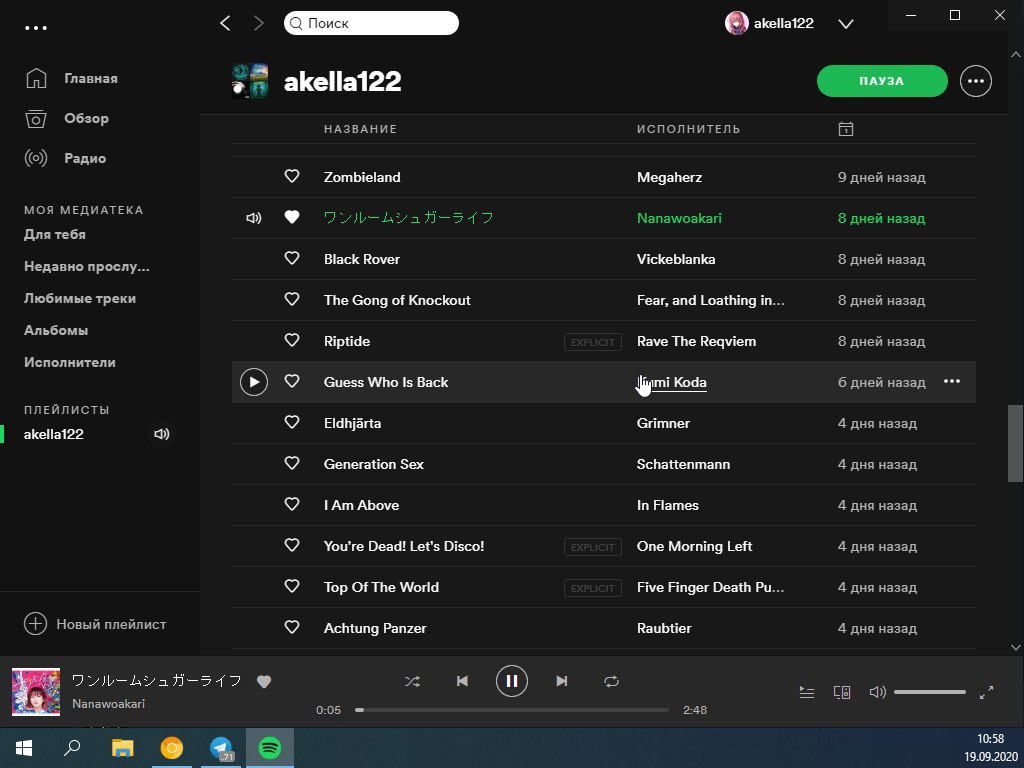Screen dimensions: 1024x768
Task: Seek within the track progress bar
Action: (x=512, y=710)
